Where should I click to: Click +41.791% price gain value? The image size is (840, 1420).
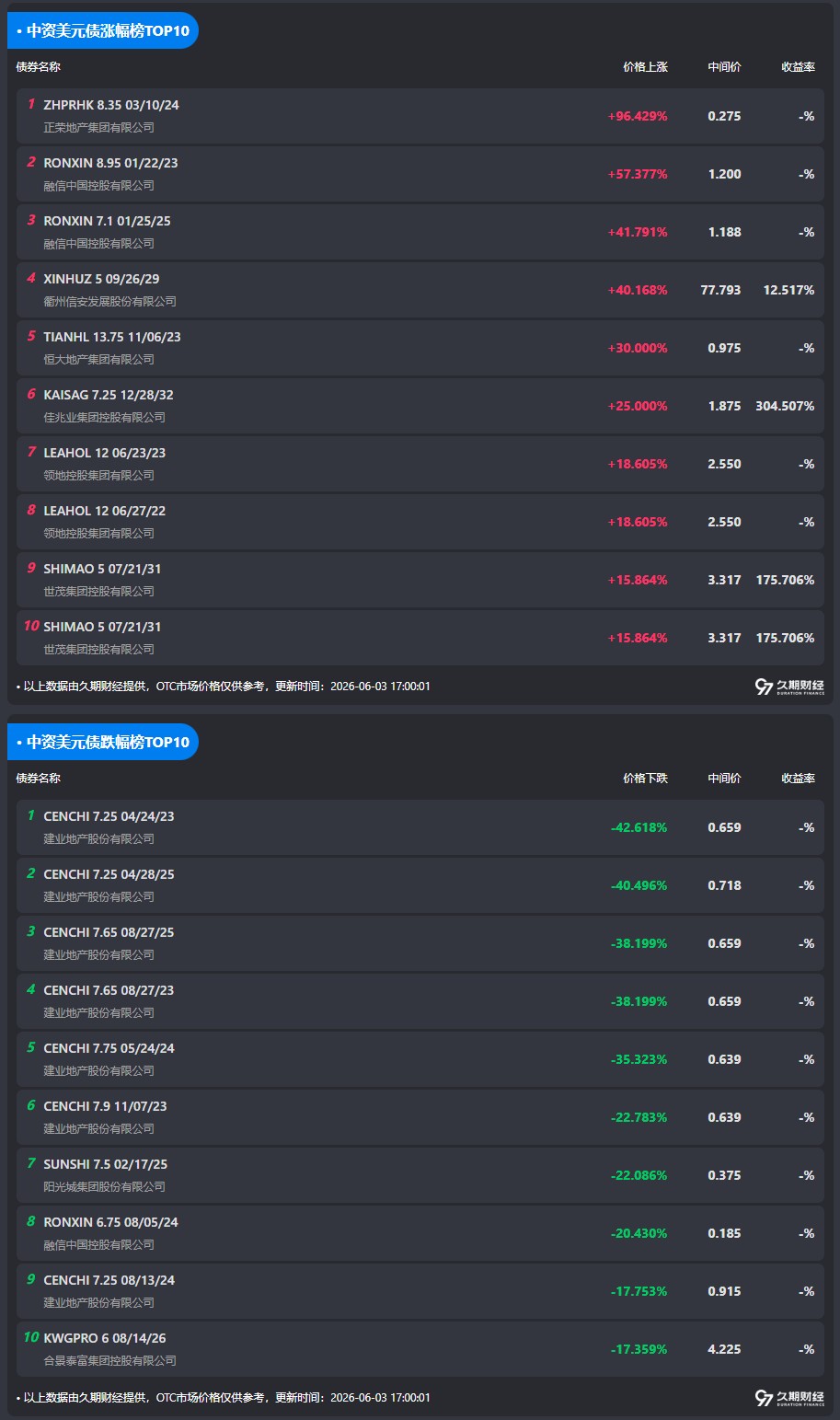[638, 232]
